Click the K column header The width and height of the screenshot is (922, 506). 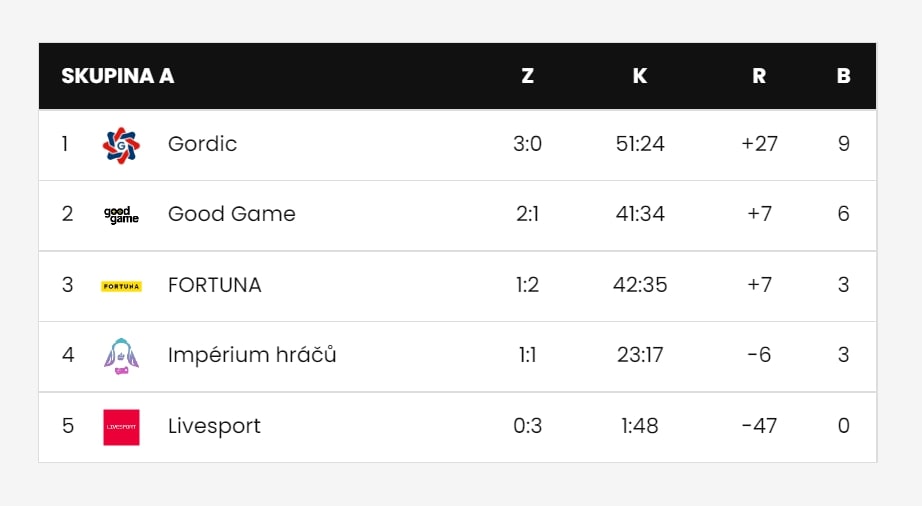tap(640, 76)
